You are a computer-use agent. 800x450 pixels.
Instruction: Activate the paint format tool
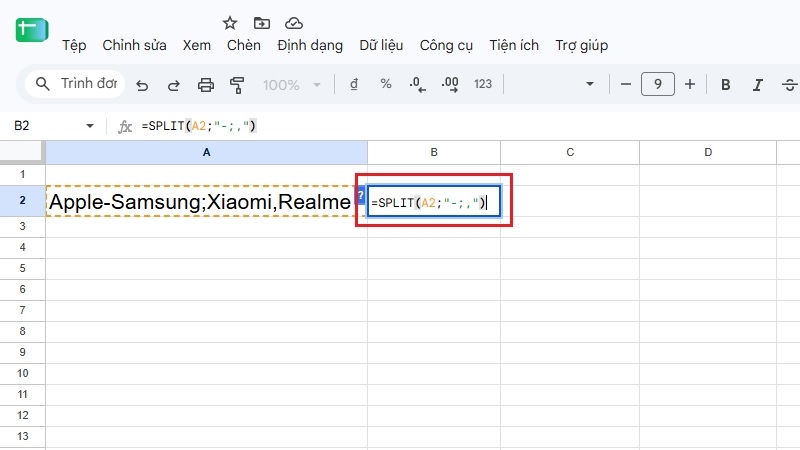tap(237, 85)
